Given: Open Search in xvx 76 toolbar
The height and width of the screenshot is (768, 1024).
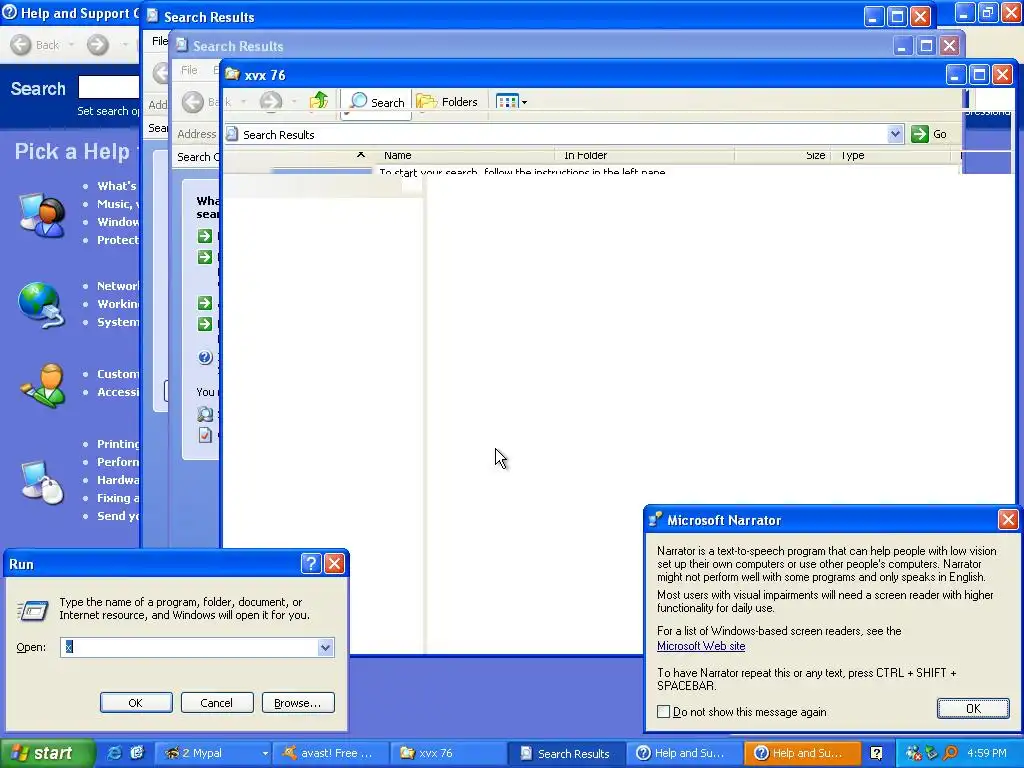Looking at the screenshot, I should click(377, 102).
